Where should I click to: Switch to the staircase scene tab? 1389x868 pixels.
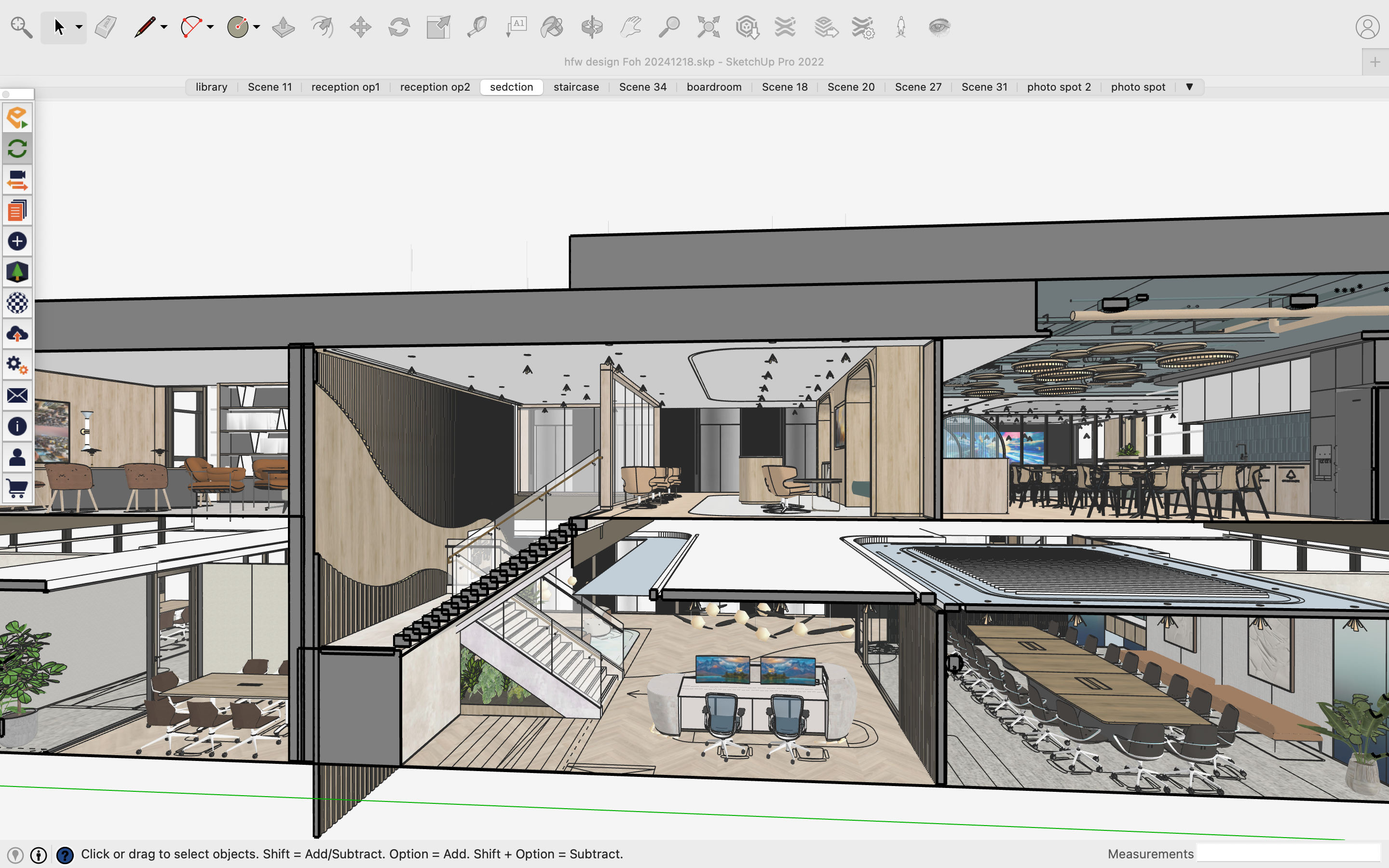click(576, 87)
